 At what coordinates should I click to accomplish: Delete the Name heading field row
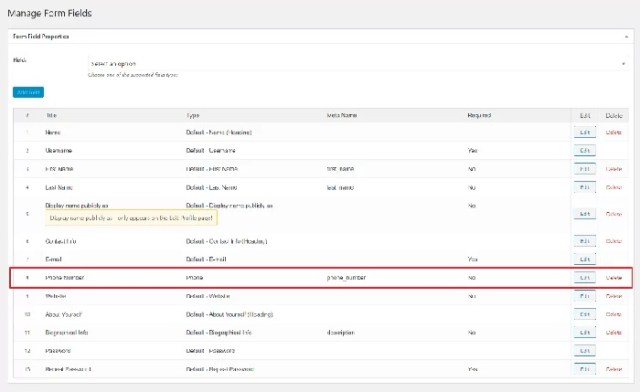coord(613,132)
